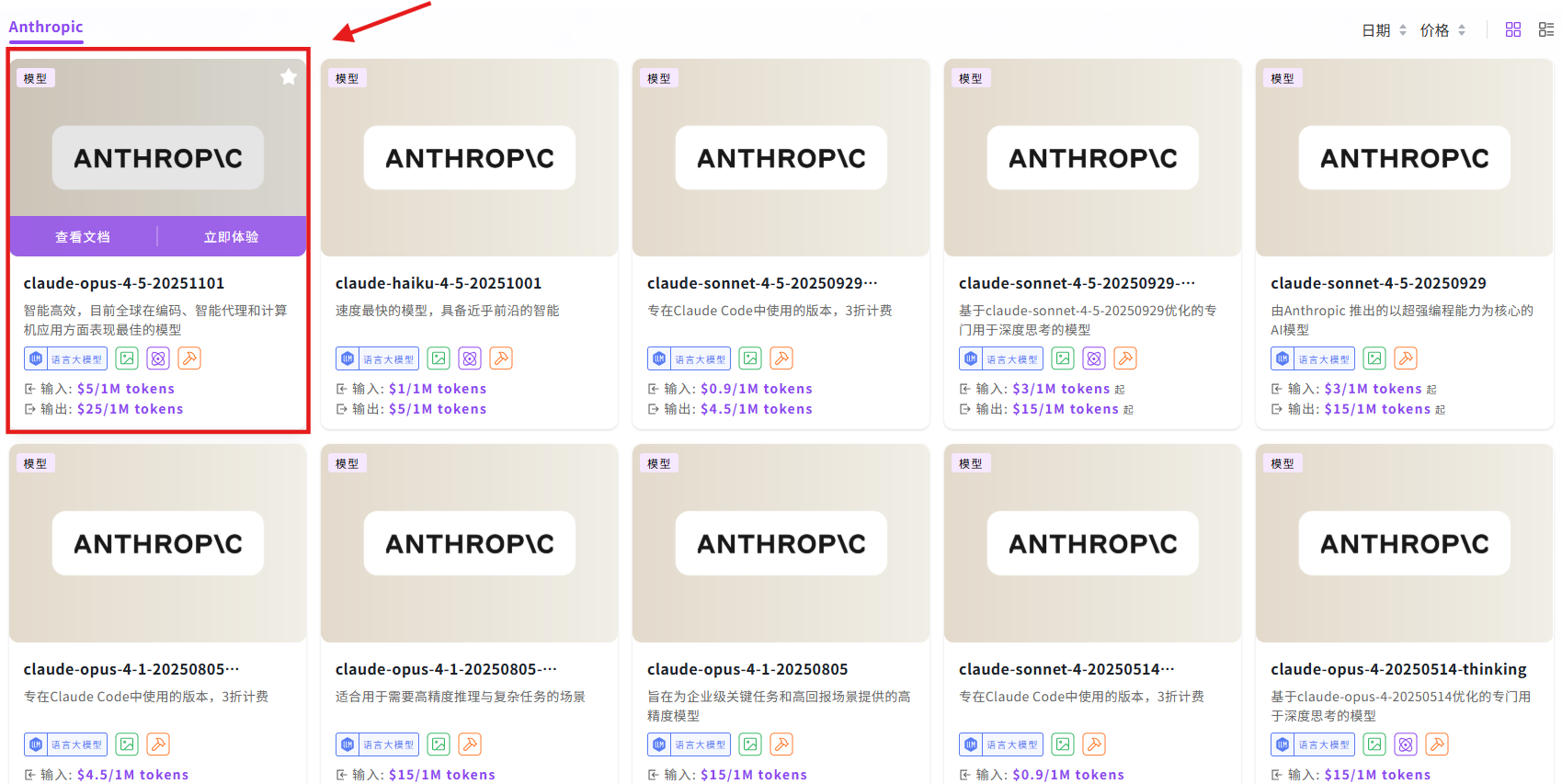Viewport: 1562px width, 784px height.
Task: Click orange hammer icon under claude-haiku-4-5-20251001
Action: coord(501,358)
